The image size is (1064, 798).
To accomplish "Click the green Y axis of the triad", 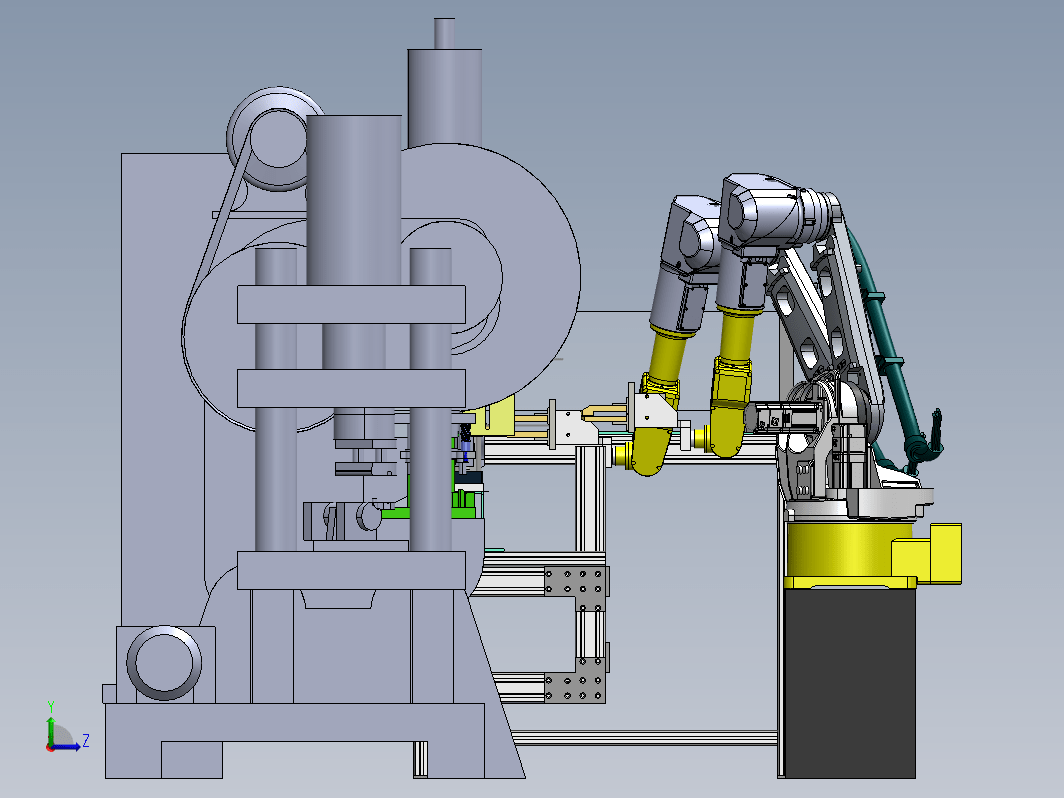I will click(50, 729).
